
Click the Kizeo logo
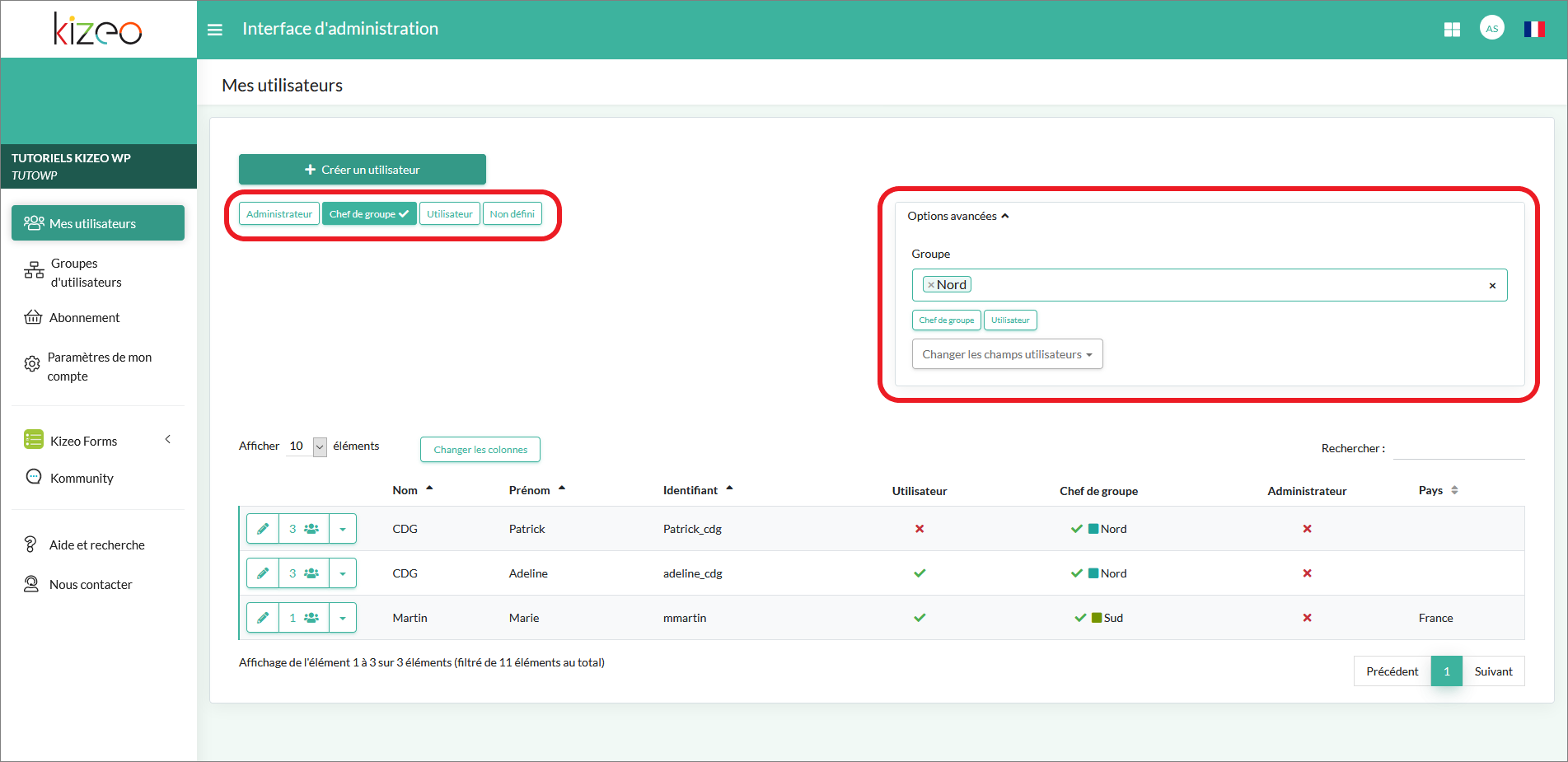tap(98, 30)
